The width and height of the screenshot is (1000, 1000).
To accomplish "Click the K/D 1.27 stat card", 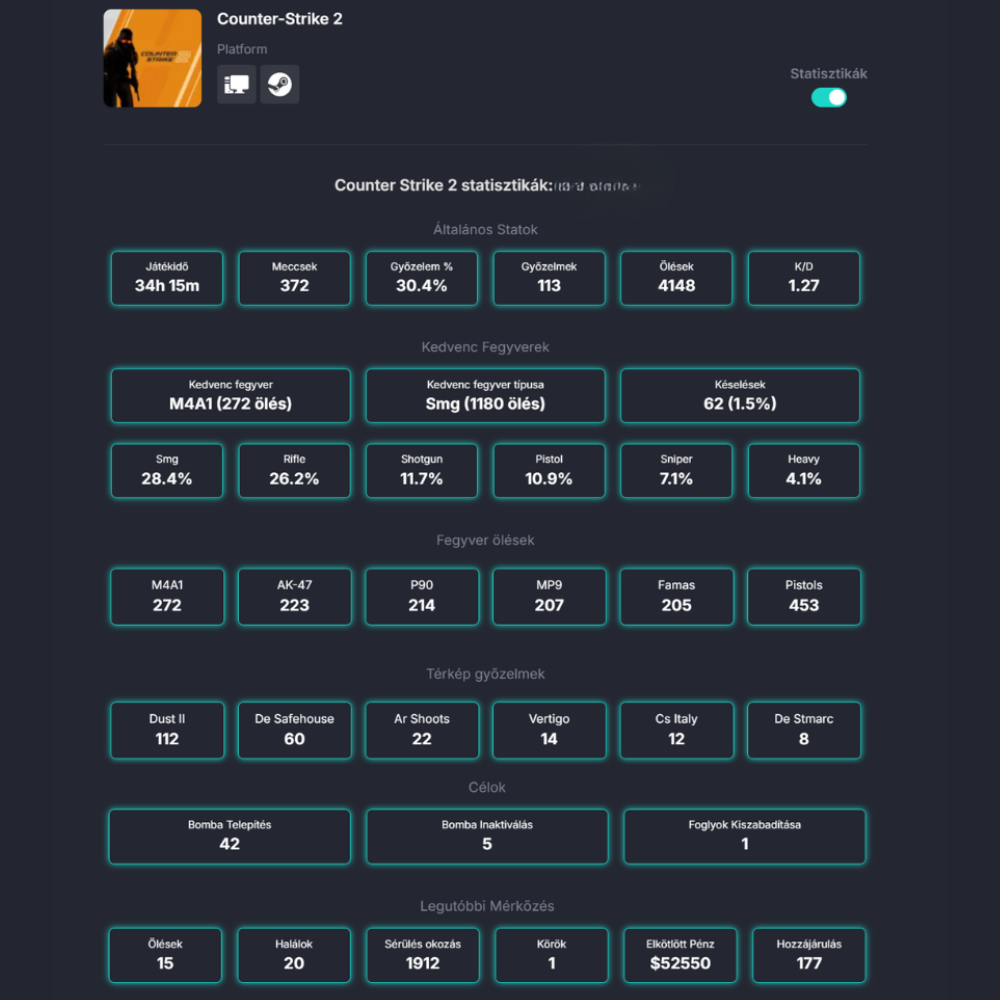I will (803, 278).
